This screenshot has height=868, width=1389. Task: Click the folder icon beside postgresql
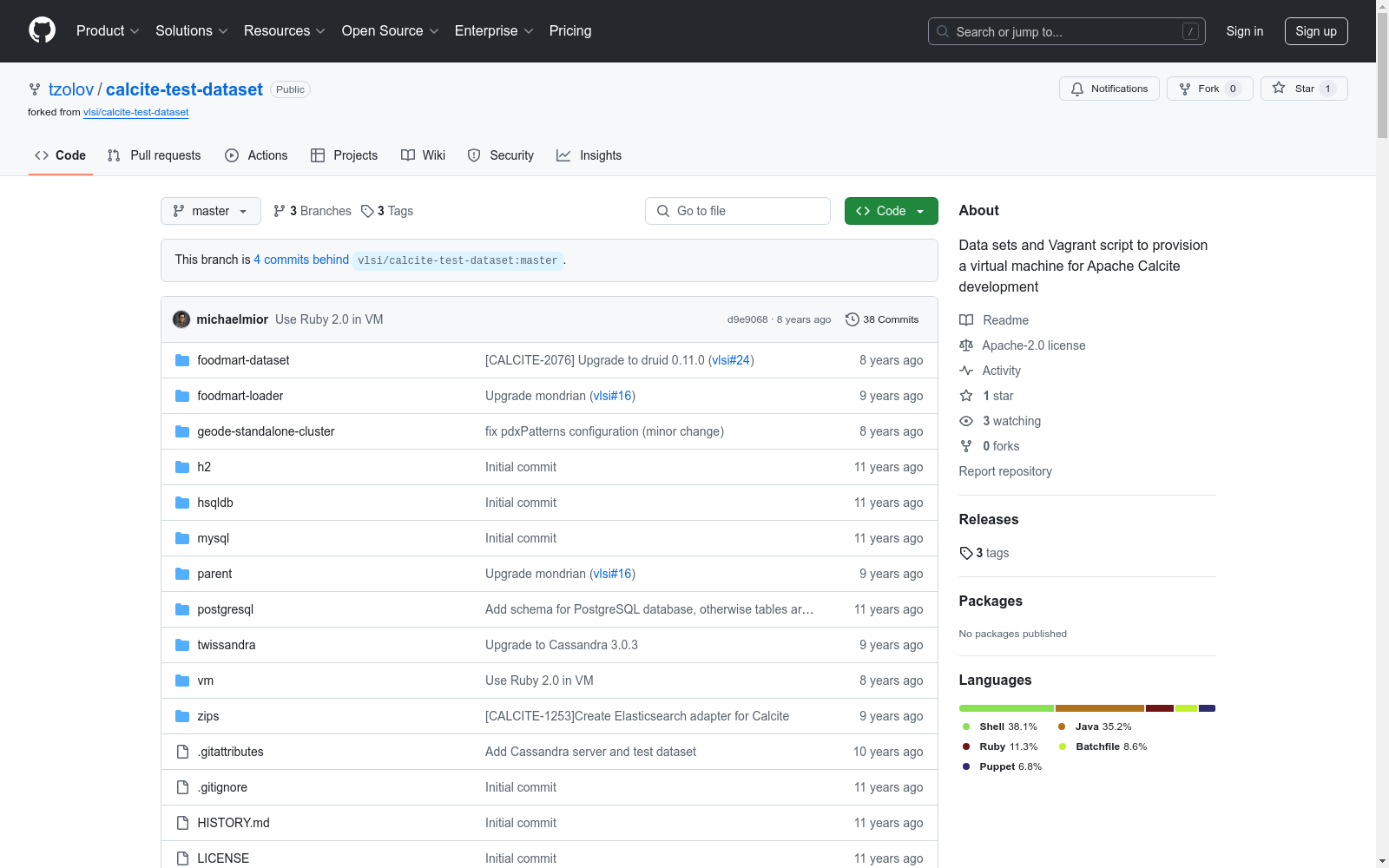(x=182, y=609)
